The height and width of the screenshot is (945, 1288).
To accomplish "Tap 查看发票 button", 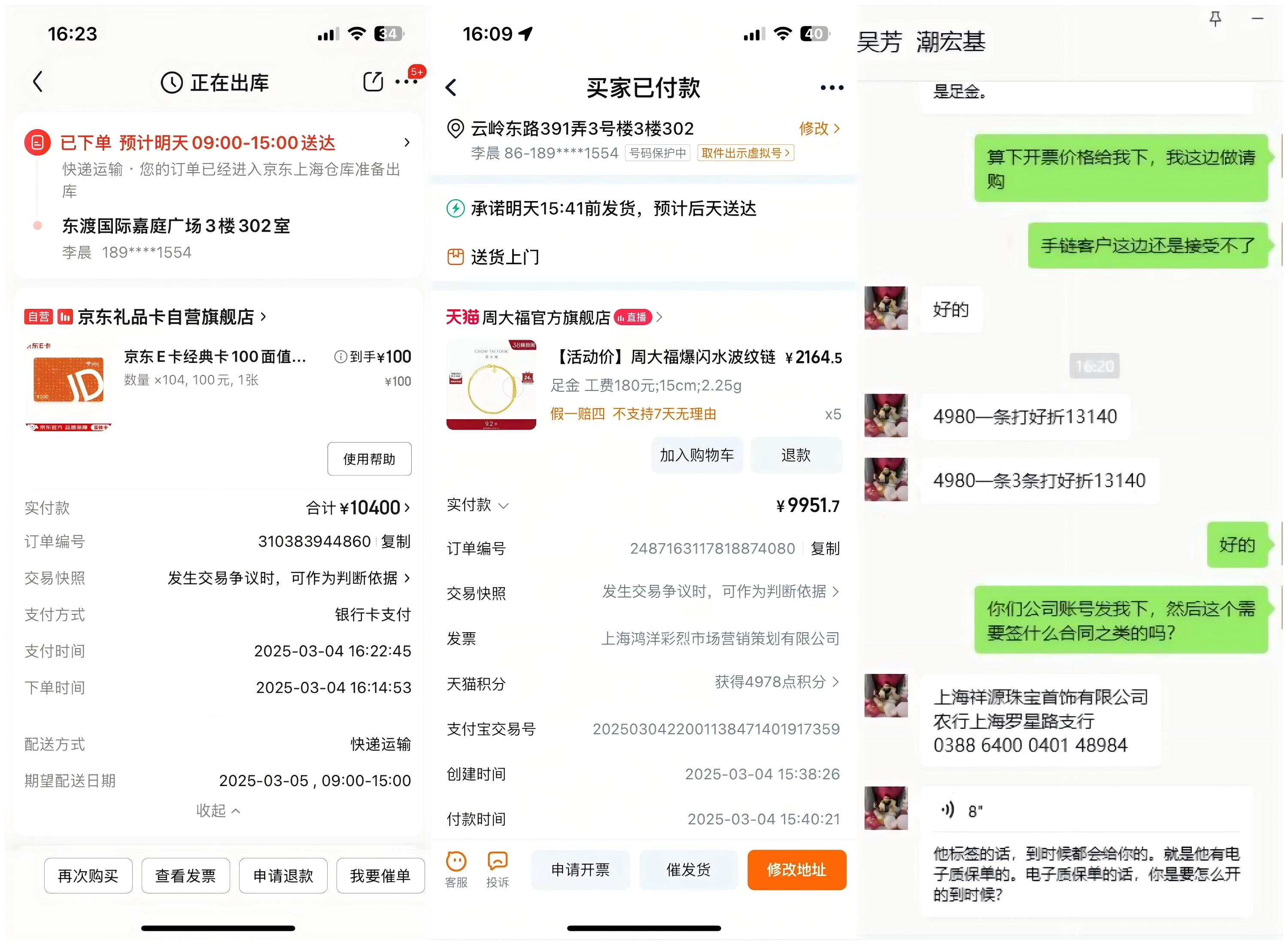I will 186,876.
